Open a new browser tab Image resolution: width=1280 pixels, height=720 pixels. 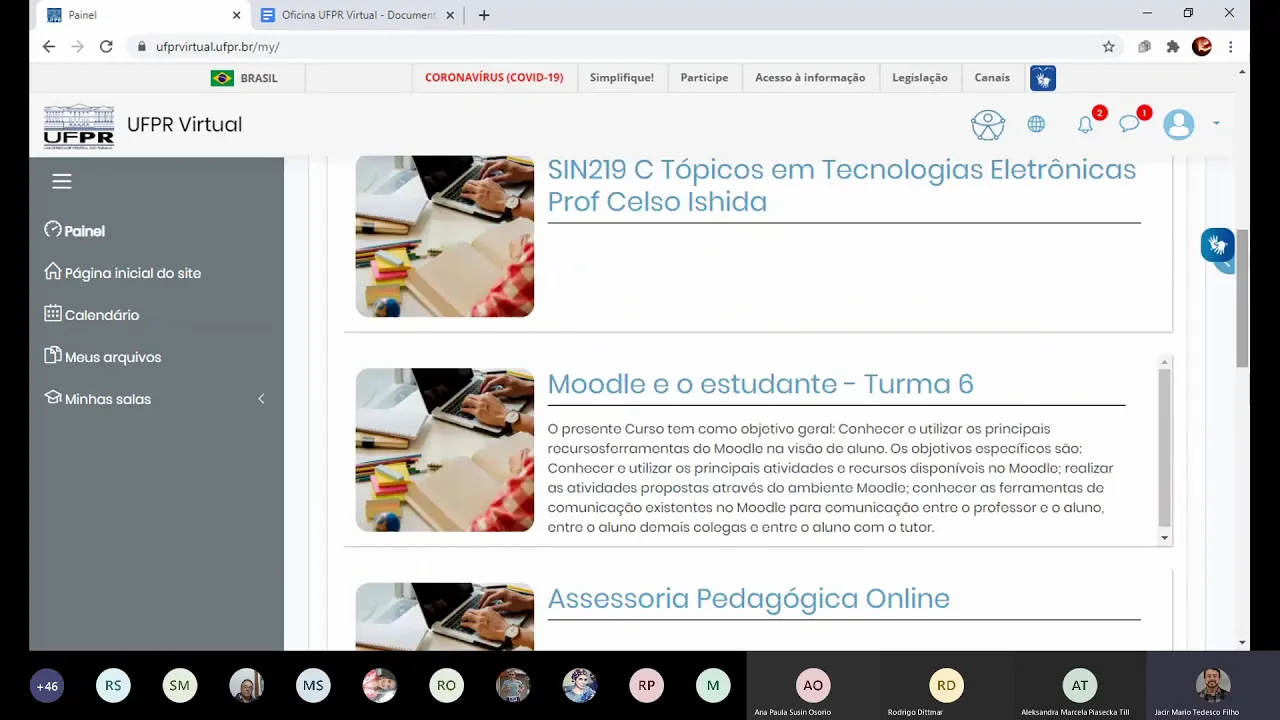click(x=484, y=15)
